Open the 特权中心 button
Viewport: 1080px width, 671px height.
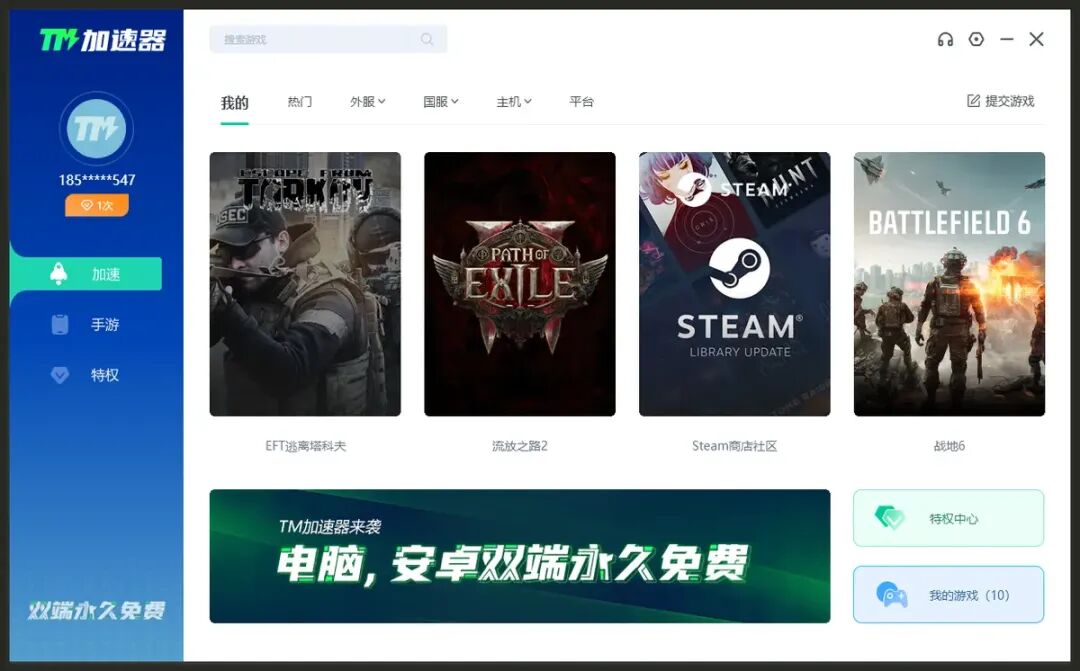(948, 518)
